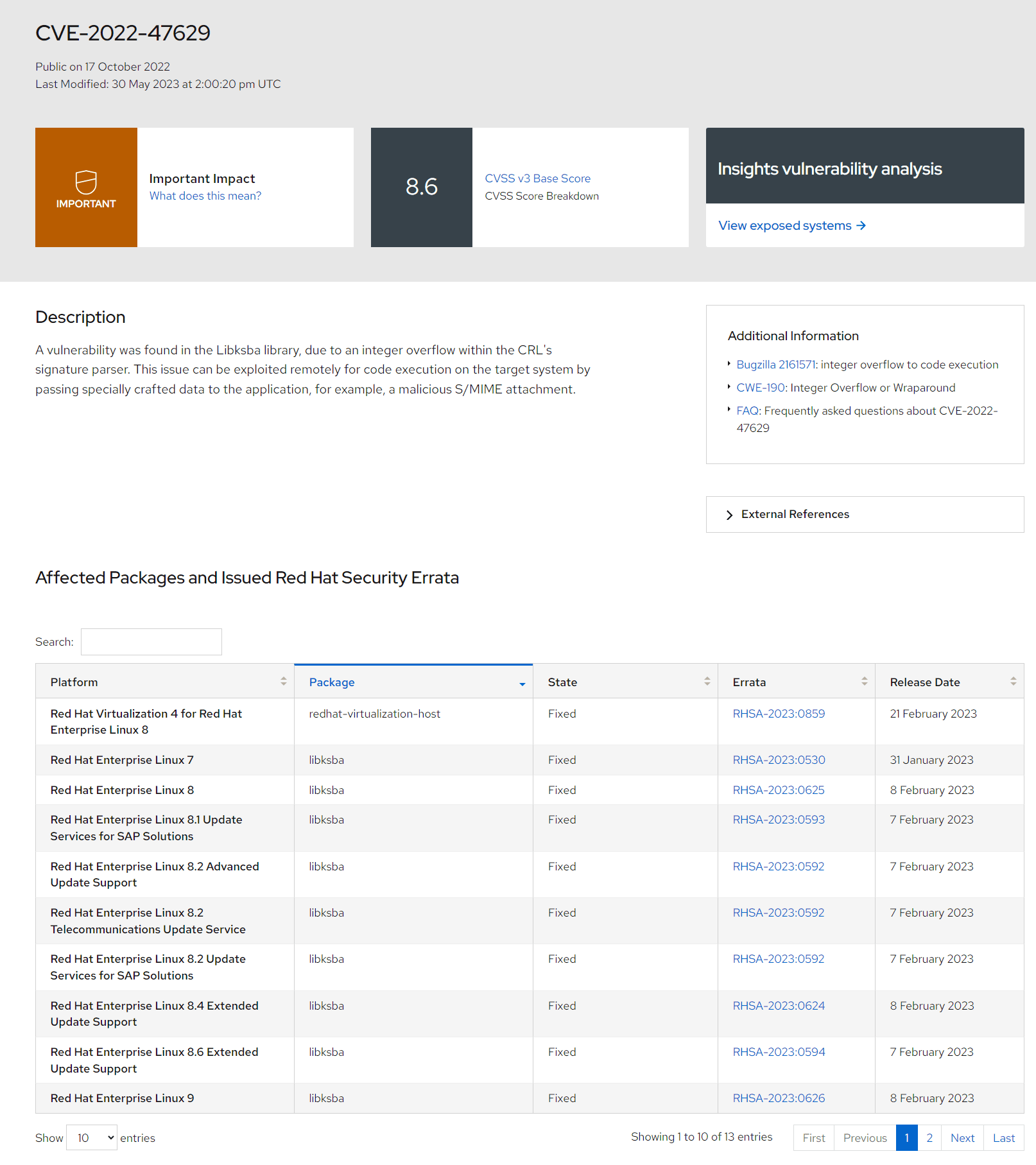Sort table by State column arrows
The height and width of the screenshot is (1165, 1036).
pyautogui.click(x=707, y=681)
